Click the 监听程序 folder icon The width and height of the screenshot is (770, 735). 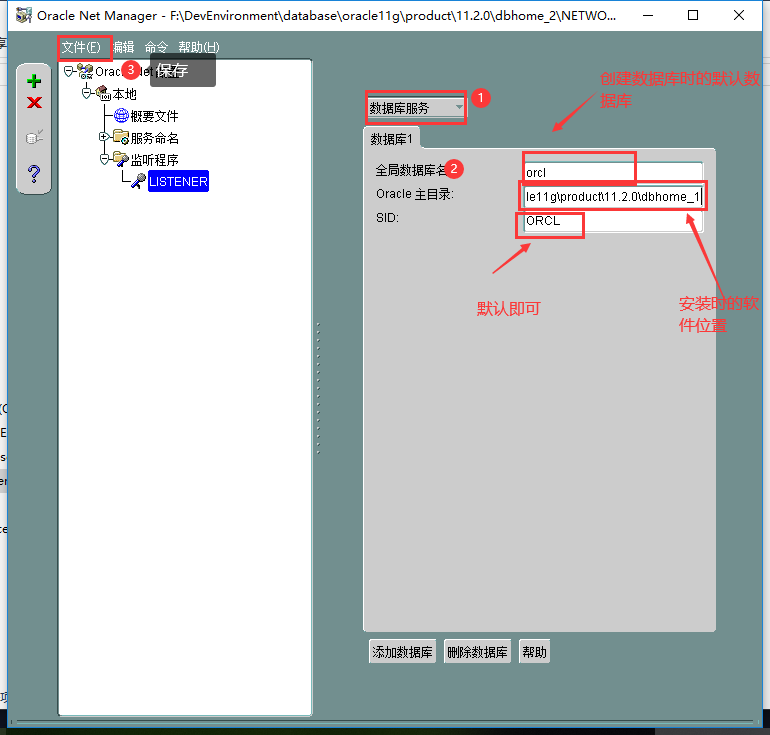121,159
